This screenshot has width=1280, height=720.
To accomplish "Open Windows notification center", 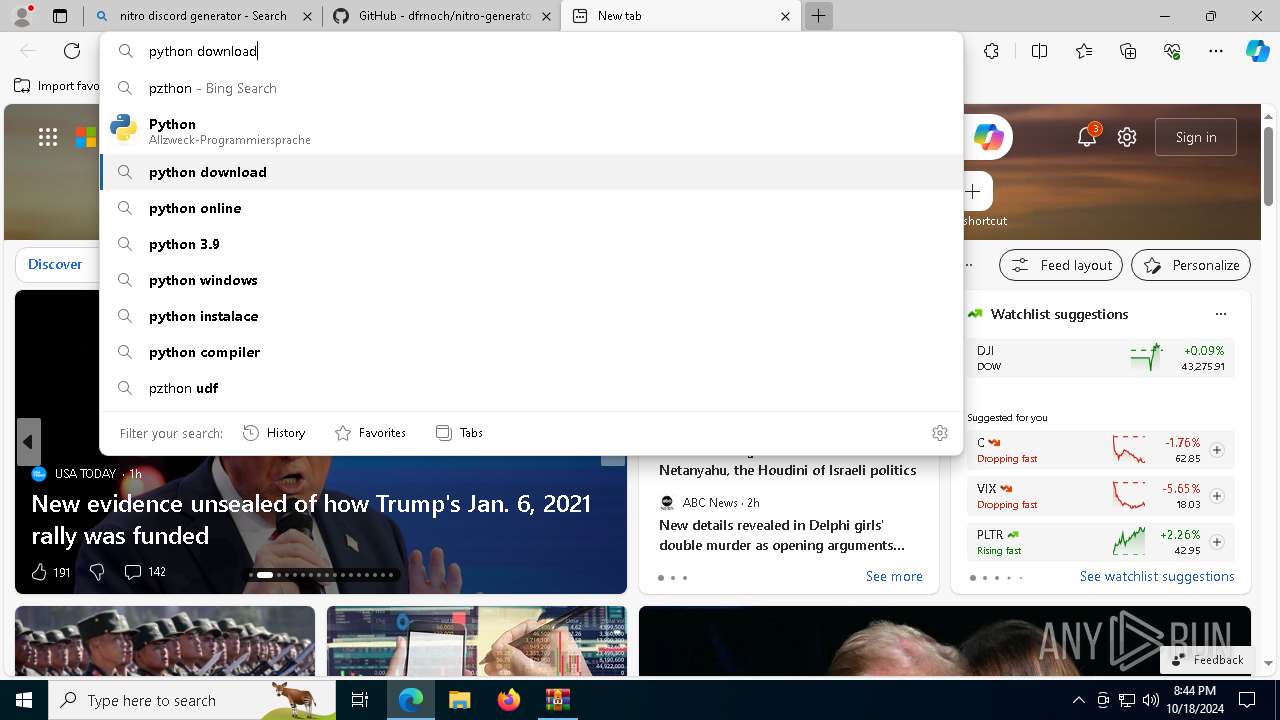I will [1247, 700].
